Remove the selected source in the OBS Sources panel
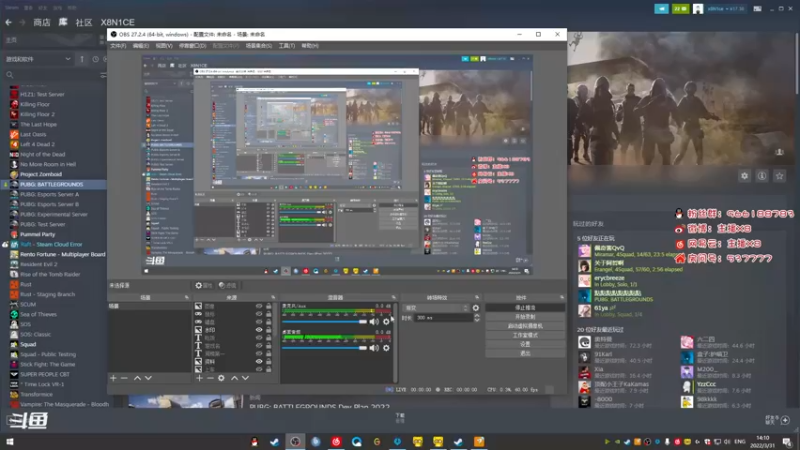Screen dimensions: 800x450 [210, 378]
